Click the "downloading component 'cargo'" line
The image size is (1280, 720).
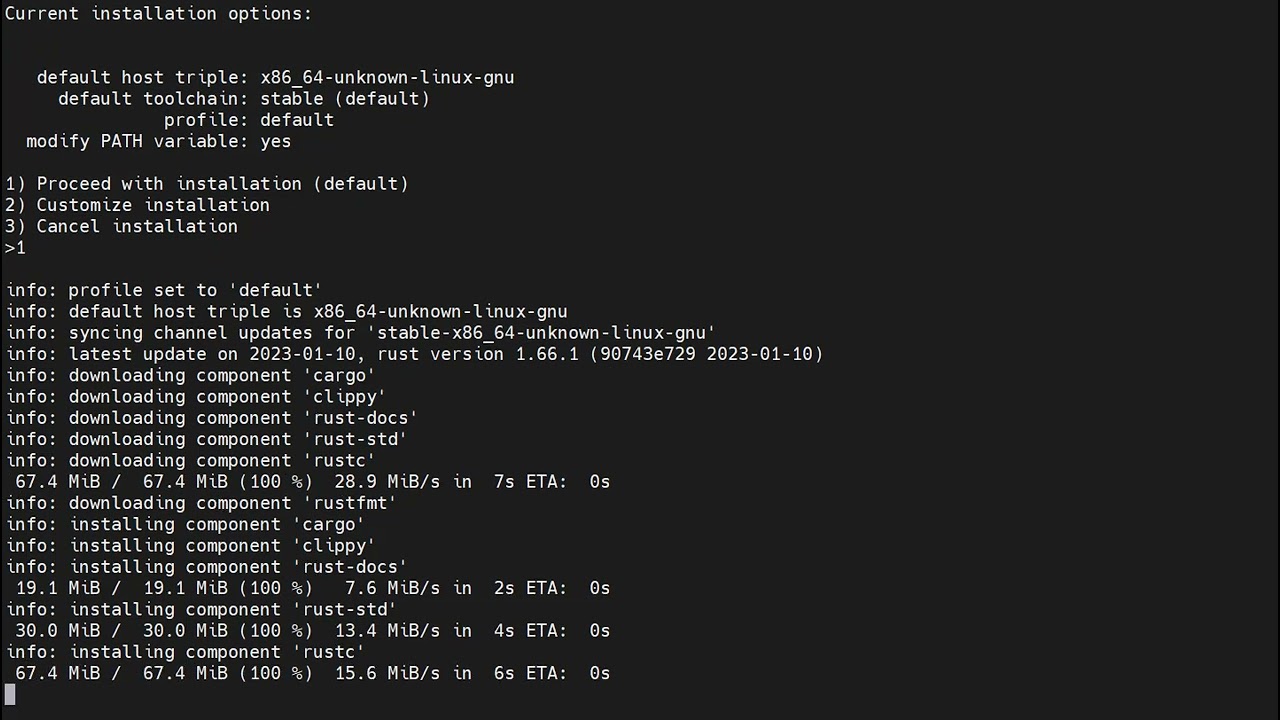point(190,376)
